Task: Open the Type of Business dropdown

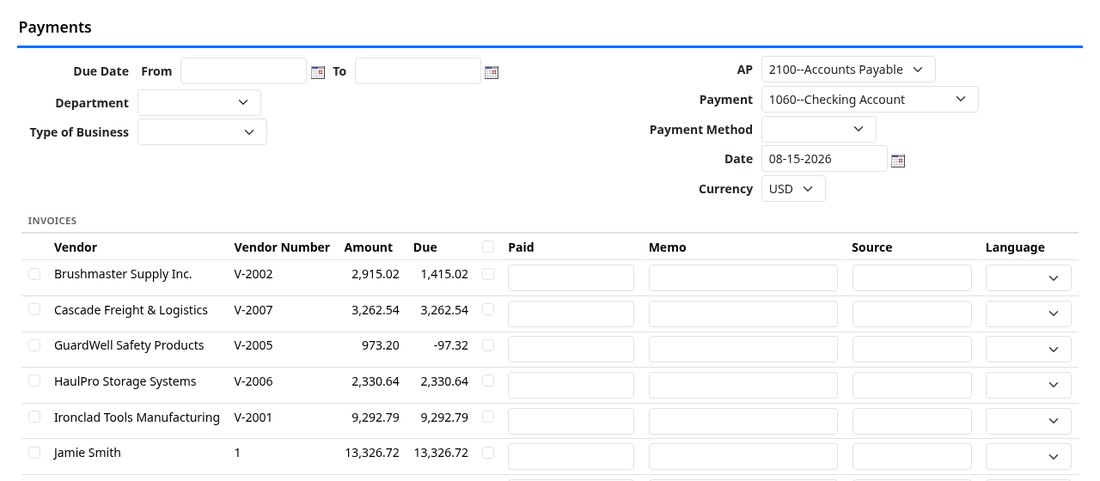Action: tap(202, 132)
